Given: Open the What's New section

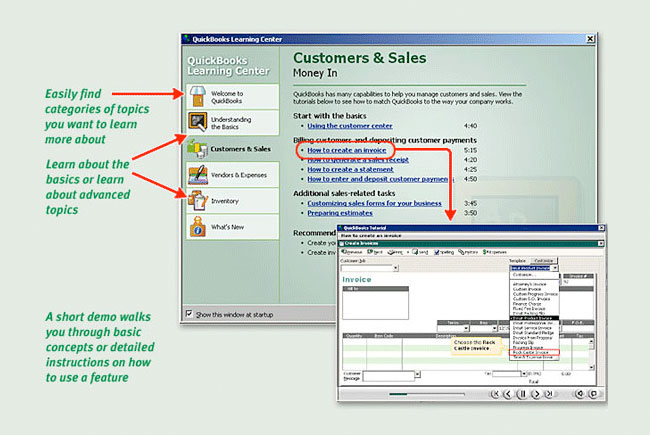Looking at the screenshot, I should (x=233, y=227).
